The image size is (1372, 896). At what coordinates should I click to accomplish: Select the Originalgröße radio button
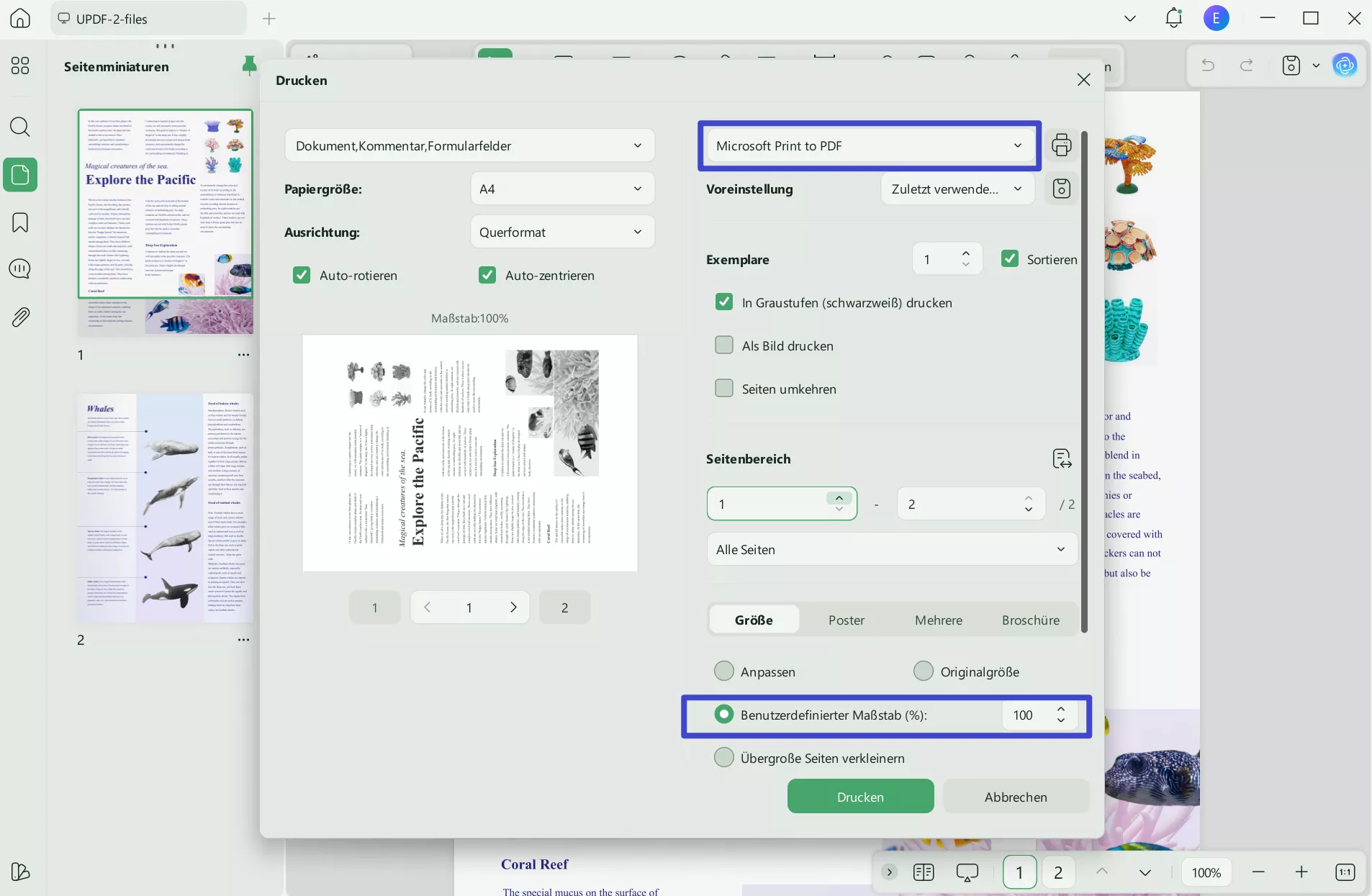923,671
